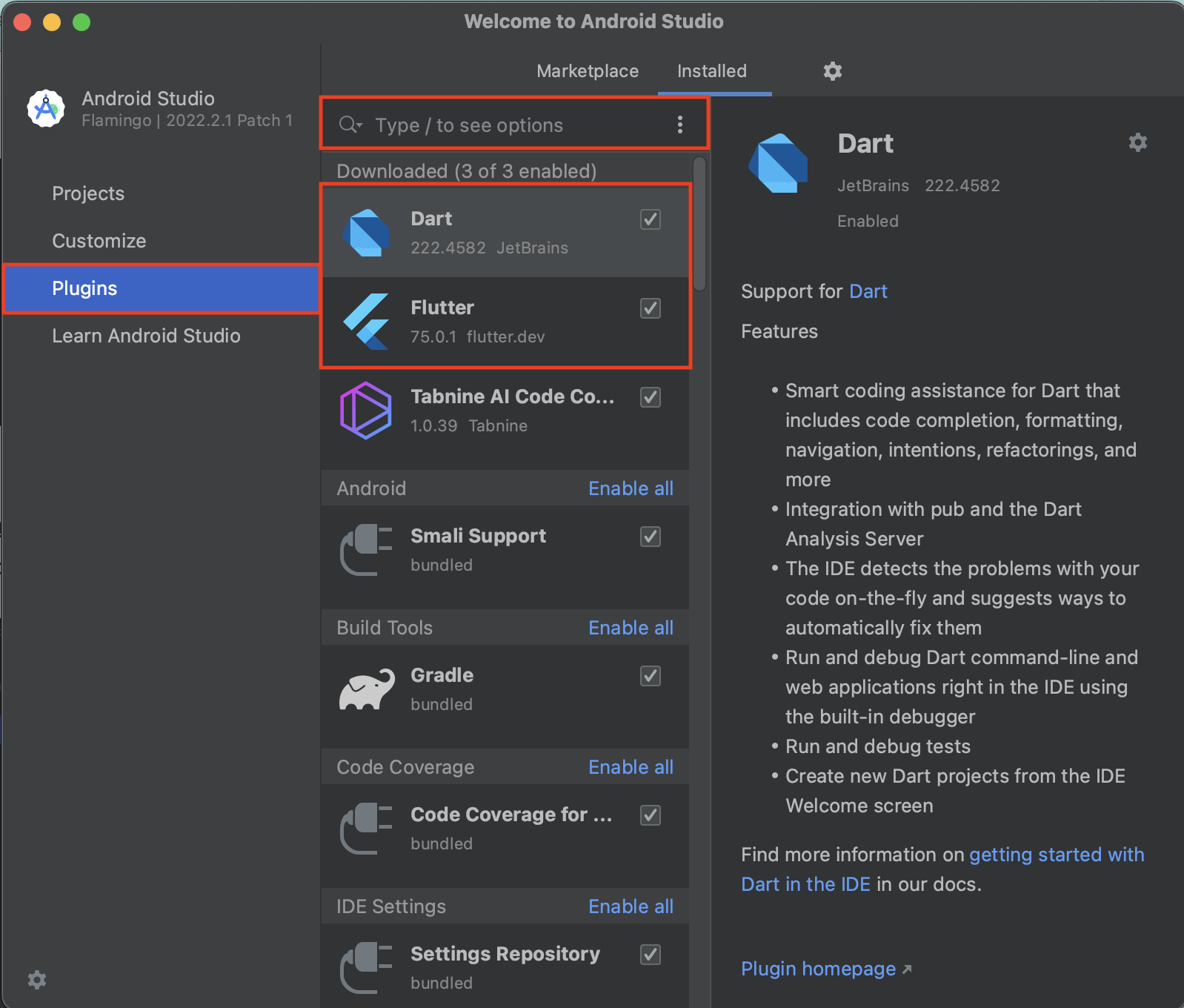Uncheck the Tabnine AI Code plugin
This screenshot has height=1008, width=1184.
pos(651,397)
